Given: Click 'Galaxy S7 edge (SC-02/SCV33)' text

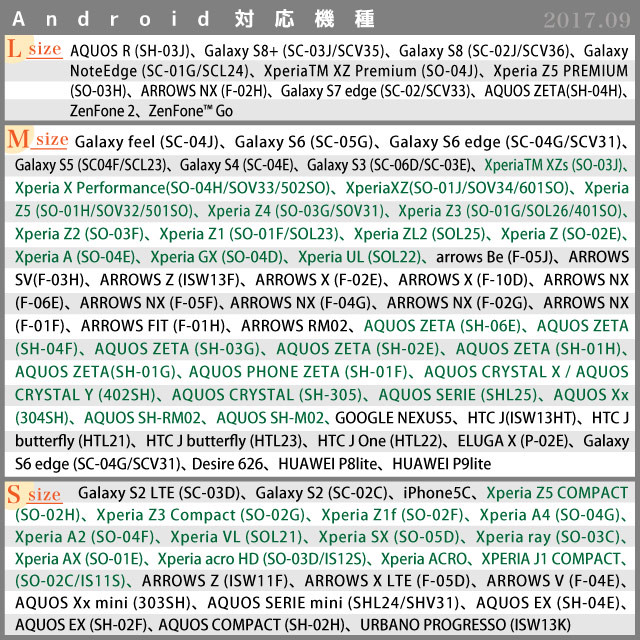Looking at the screenshot, I should pyautogui.click(x=375, y=91).
